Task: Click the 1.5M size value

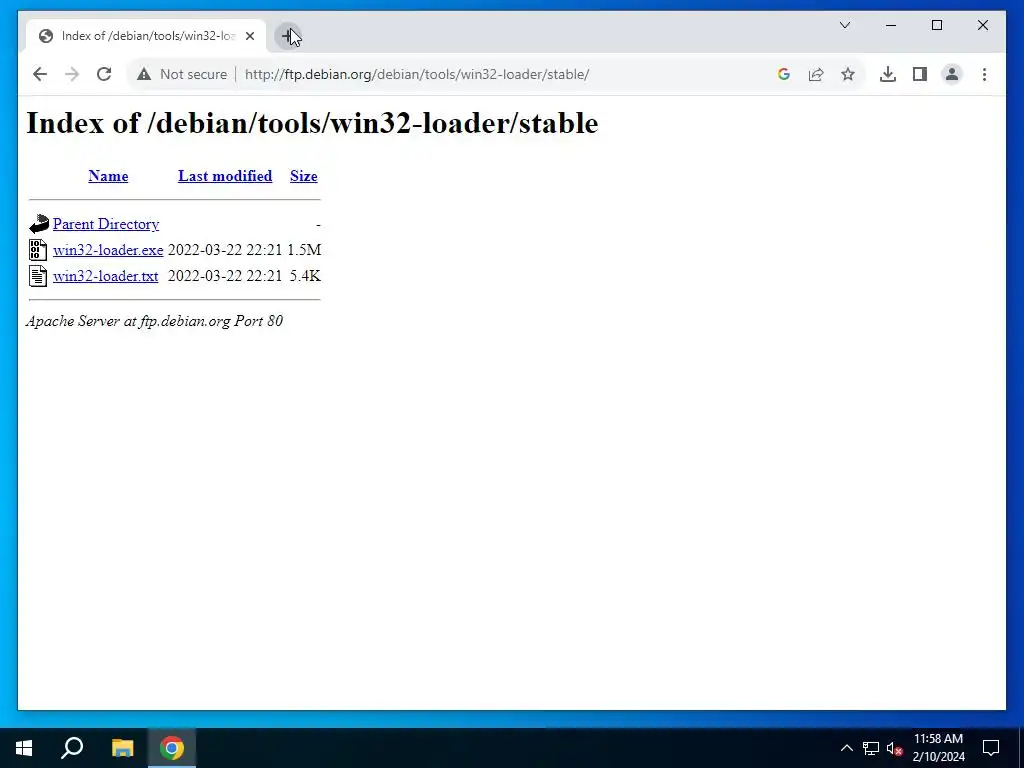Action: (304, 250)
